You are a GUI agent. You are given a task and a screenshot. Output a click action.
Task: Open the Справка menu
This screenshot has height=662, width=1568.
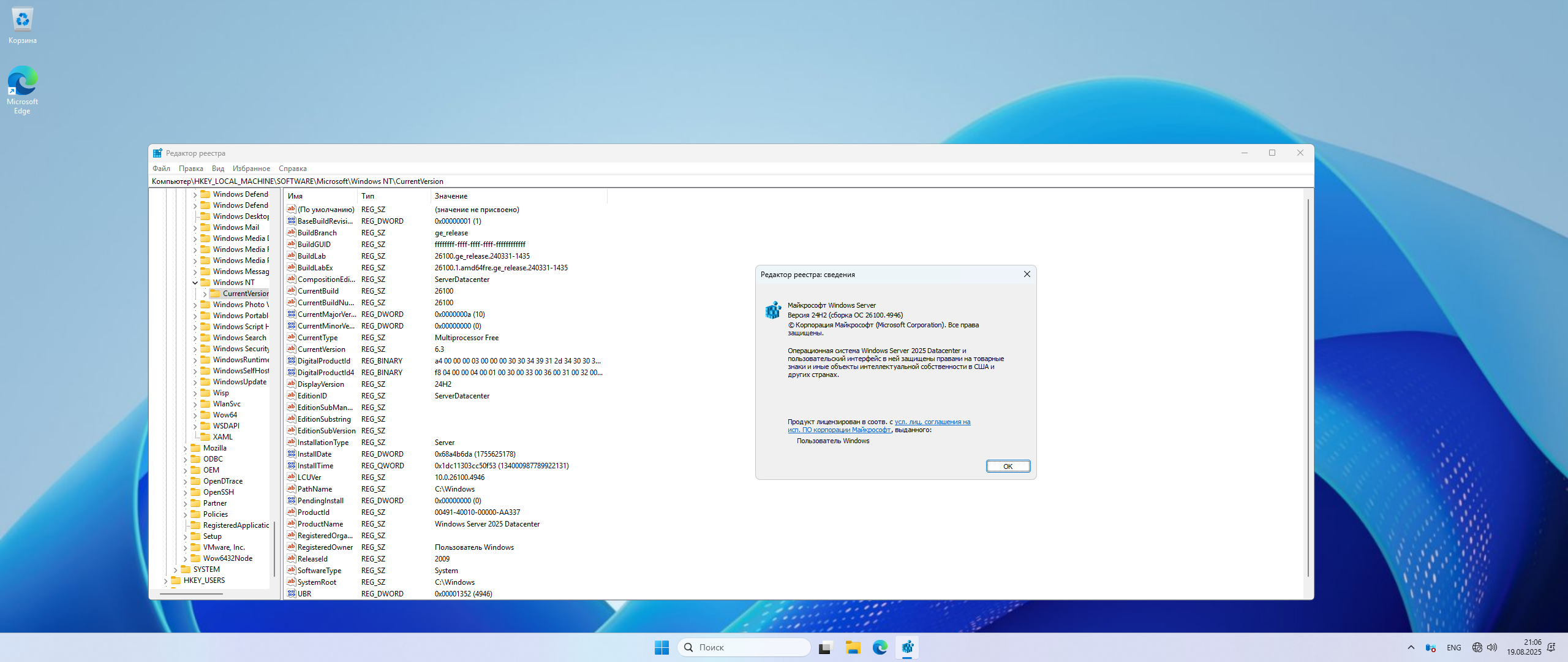293,168
